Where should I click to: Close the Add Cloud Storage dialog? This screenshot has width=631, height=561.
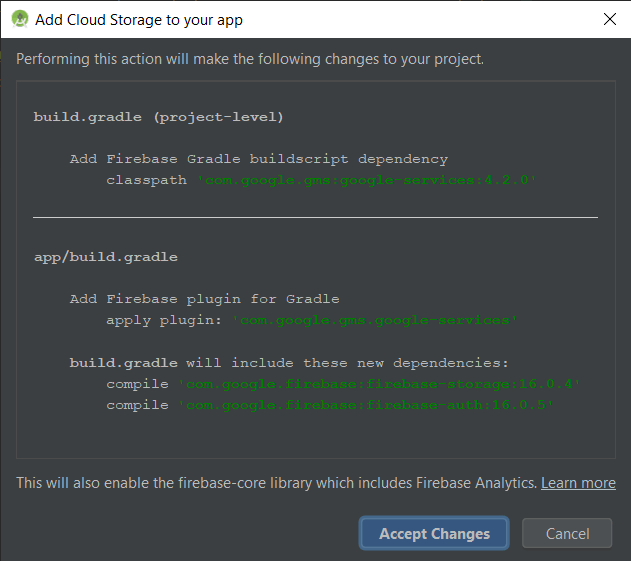click(x=609, y=19)
